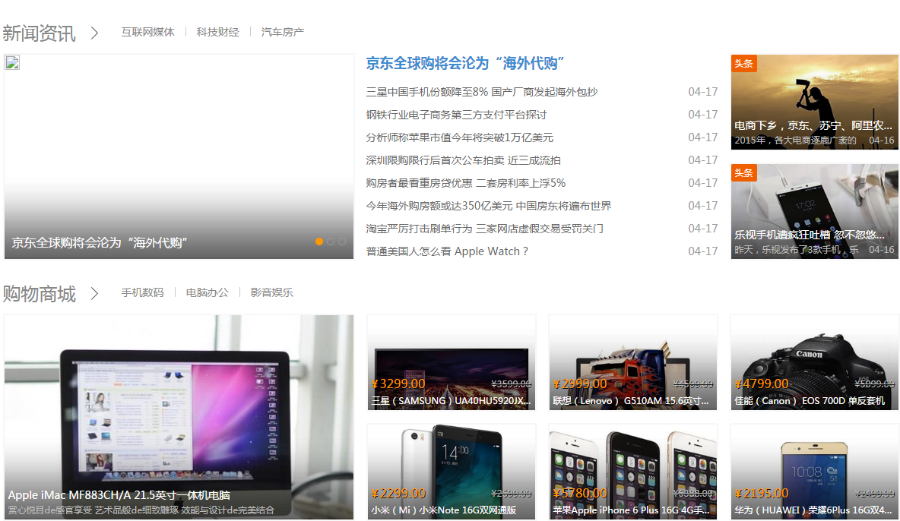This screenshot has height=521, width=900.
Task: Switch to 汽车房产 news tab
Action: pos(282,32)
